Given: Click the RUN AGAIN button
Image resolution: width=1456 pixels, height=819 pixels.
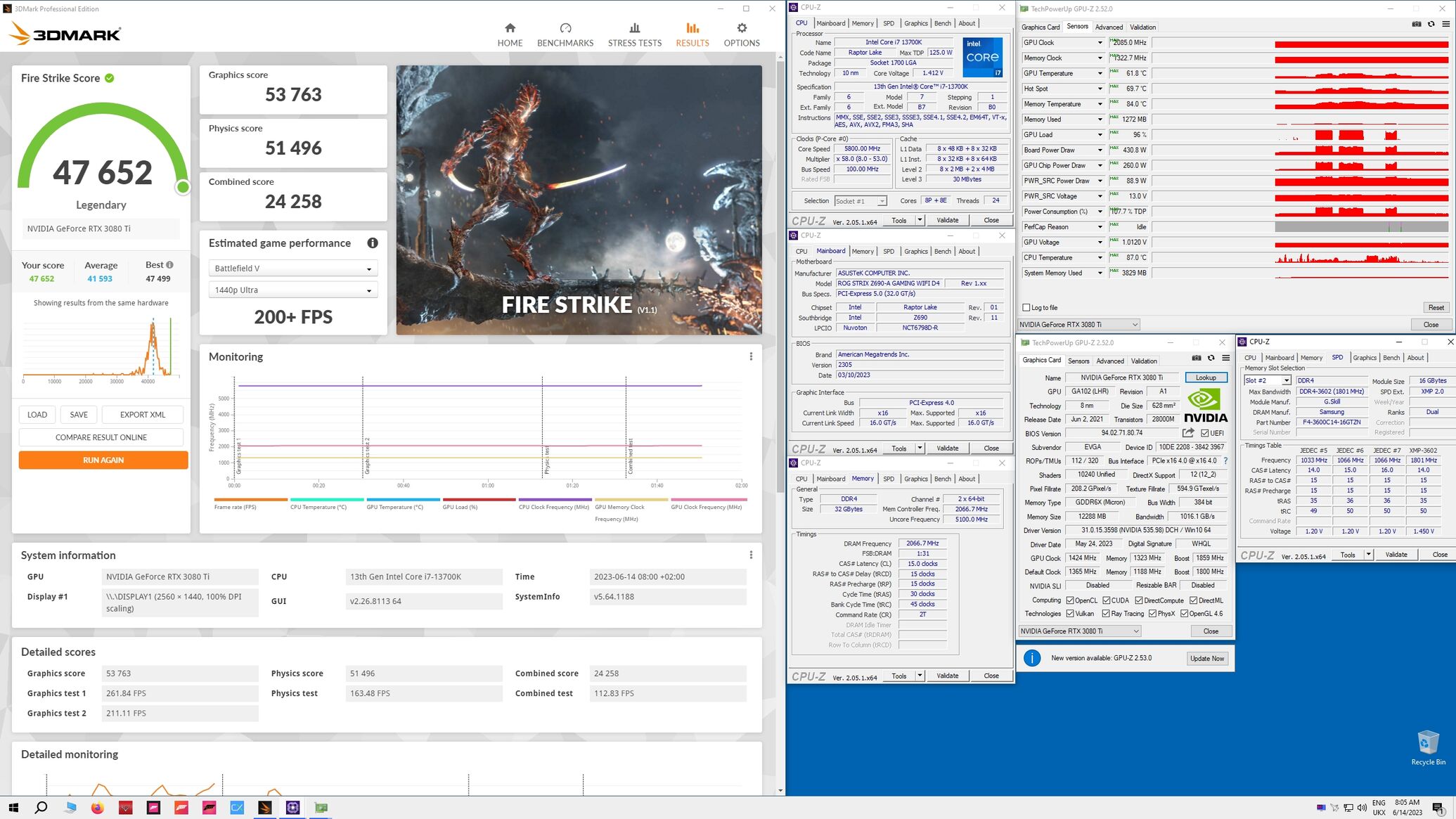Looking at the screenshot, I should 103,460.
